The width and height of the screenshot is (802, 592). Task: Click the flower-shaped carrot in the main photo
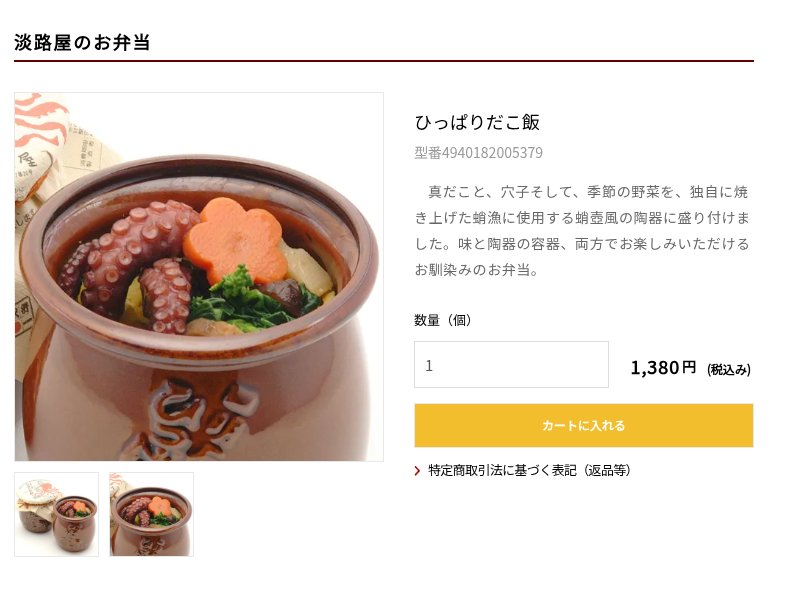coord(234,240)
